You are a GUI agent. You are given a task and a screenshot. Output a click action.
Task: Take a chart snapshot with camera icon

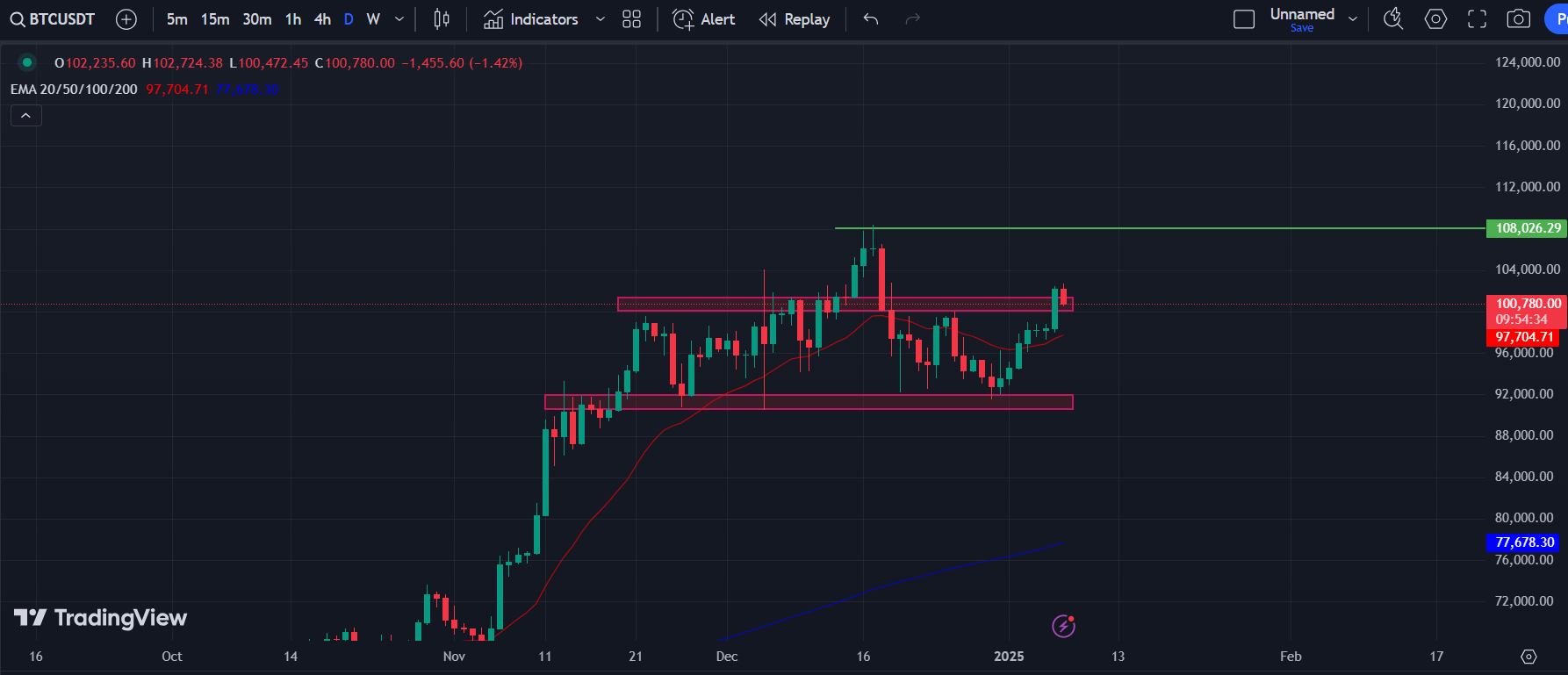(x=1519, y=19)
